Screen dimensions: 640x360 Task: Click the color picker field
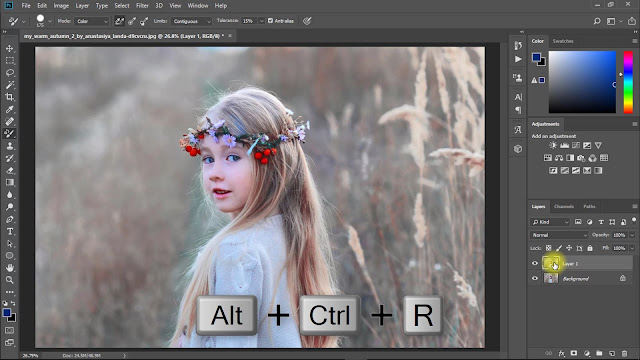pyautogui.click(x=582, y=82)
